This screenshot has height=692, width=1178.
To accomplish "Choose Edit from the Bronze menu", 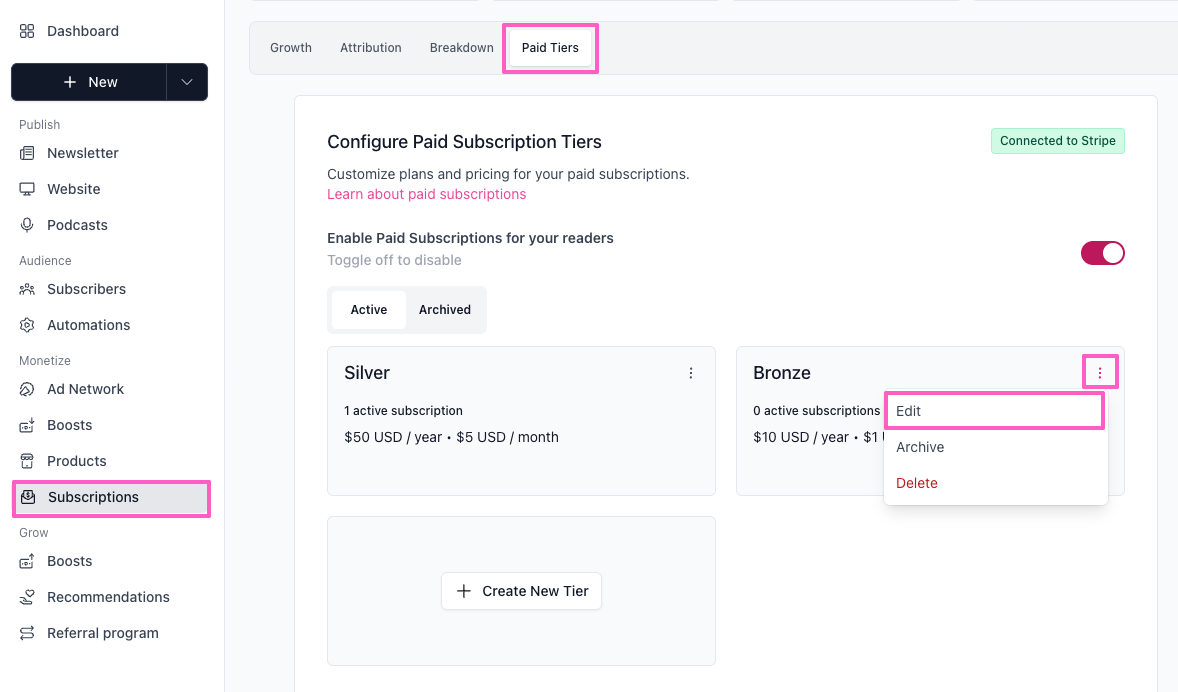I will [994, 411].
